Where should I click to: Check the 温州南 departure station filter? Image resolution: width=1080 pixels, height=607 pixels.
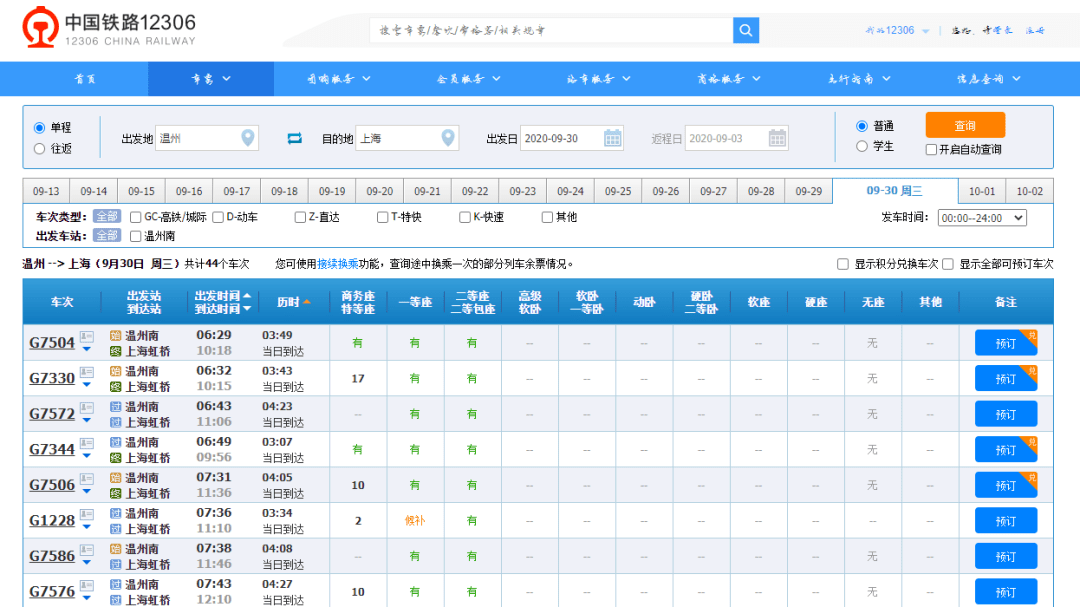pos(136,236)
